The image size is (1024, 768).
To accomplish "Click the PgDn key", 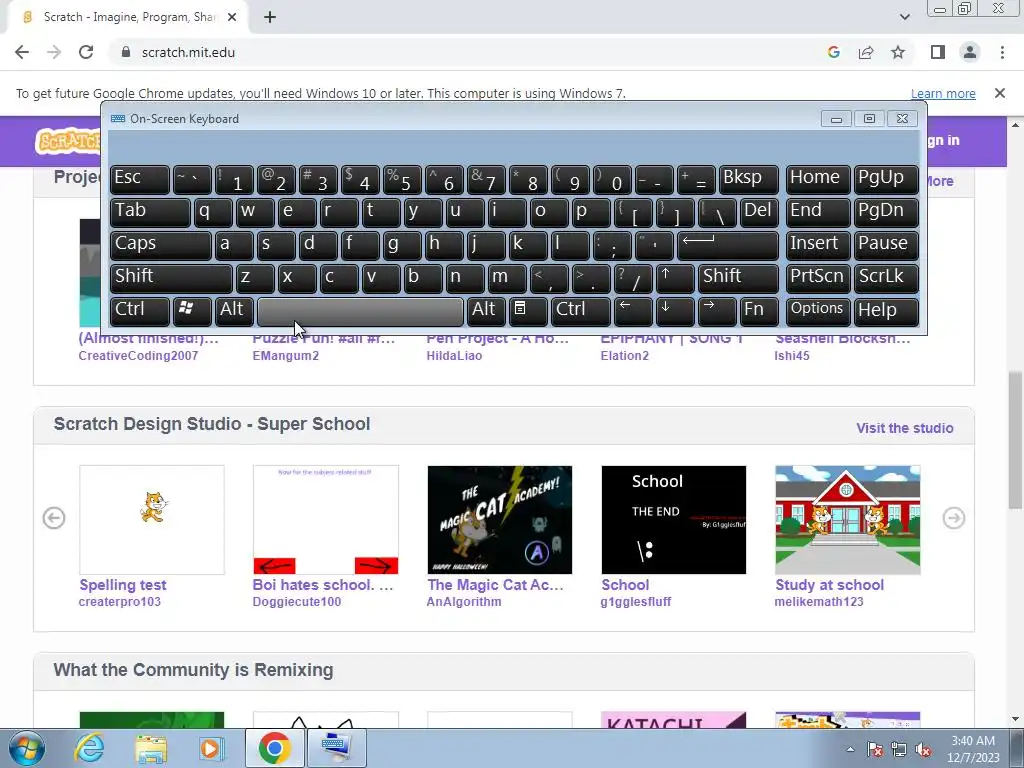I will coord(886,212).
